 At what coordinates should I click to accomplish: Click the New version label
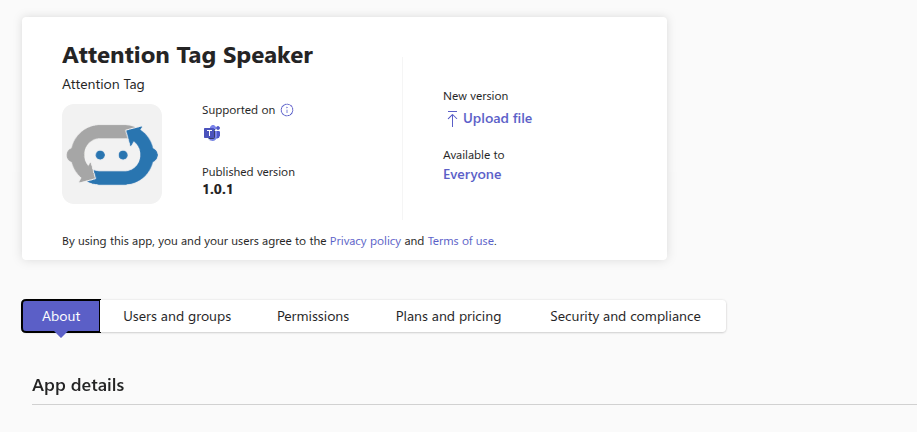tap(475, 96)
